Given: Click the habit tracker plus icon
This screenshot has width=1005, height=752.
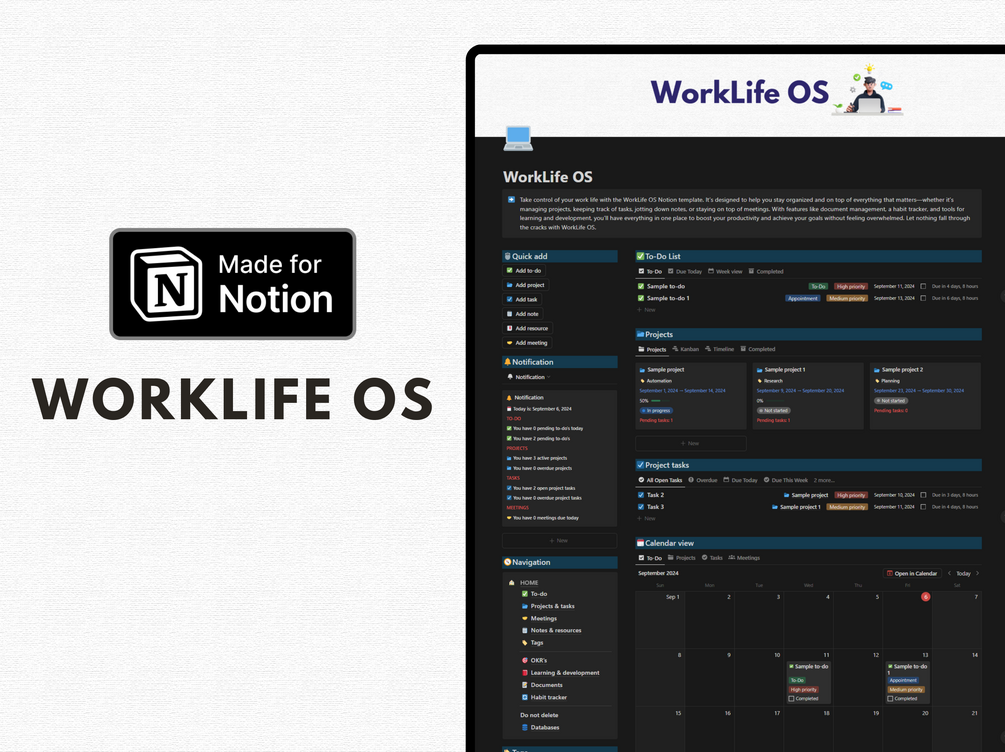Looking at the screenshot, I should coord(525,698).
